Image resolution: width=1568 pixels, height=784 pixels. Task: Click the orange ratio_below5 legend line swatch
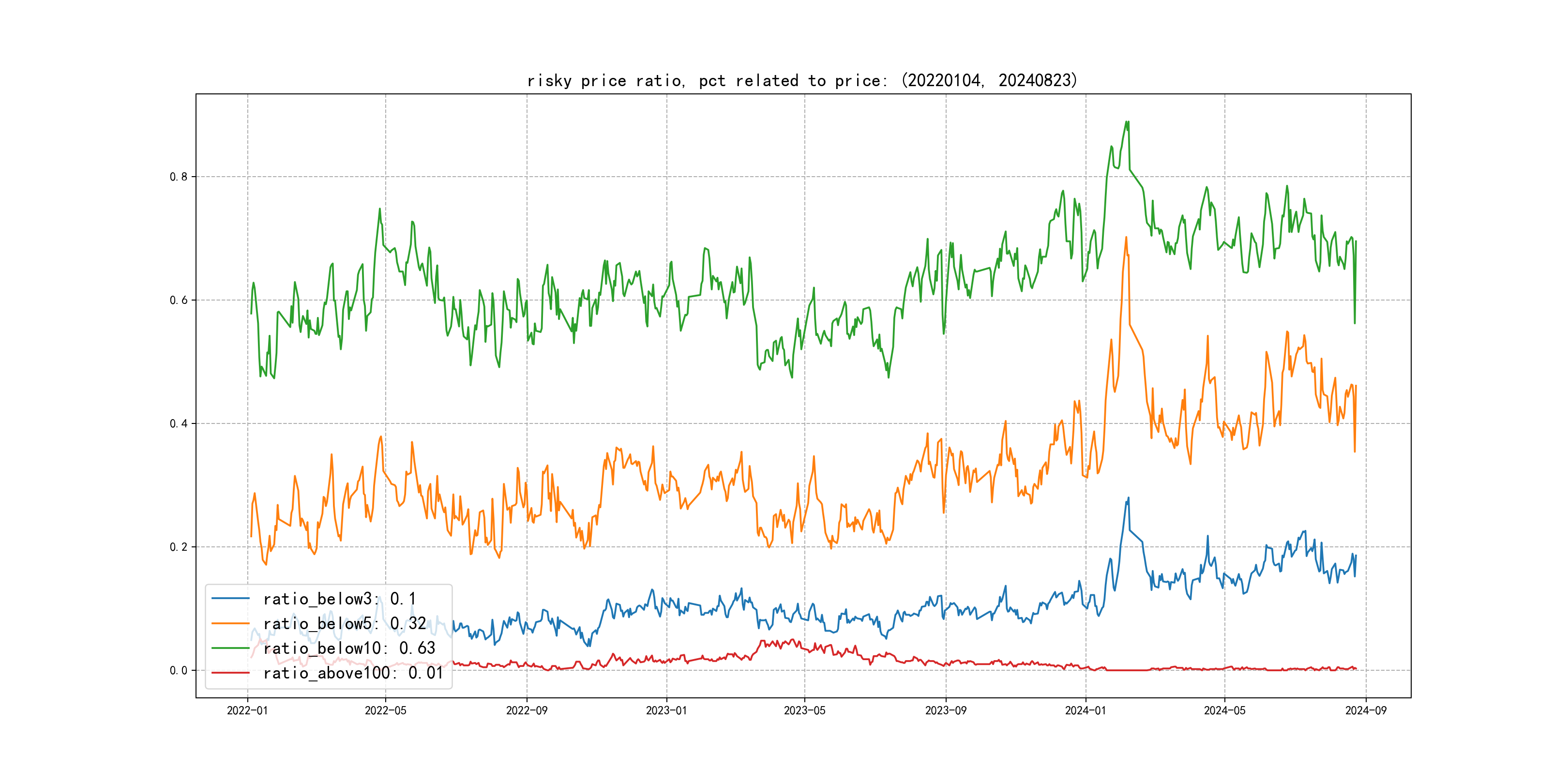[x=230, y=623]
